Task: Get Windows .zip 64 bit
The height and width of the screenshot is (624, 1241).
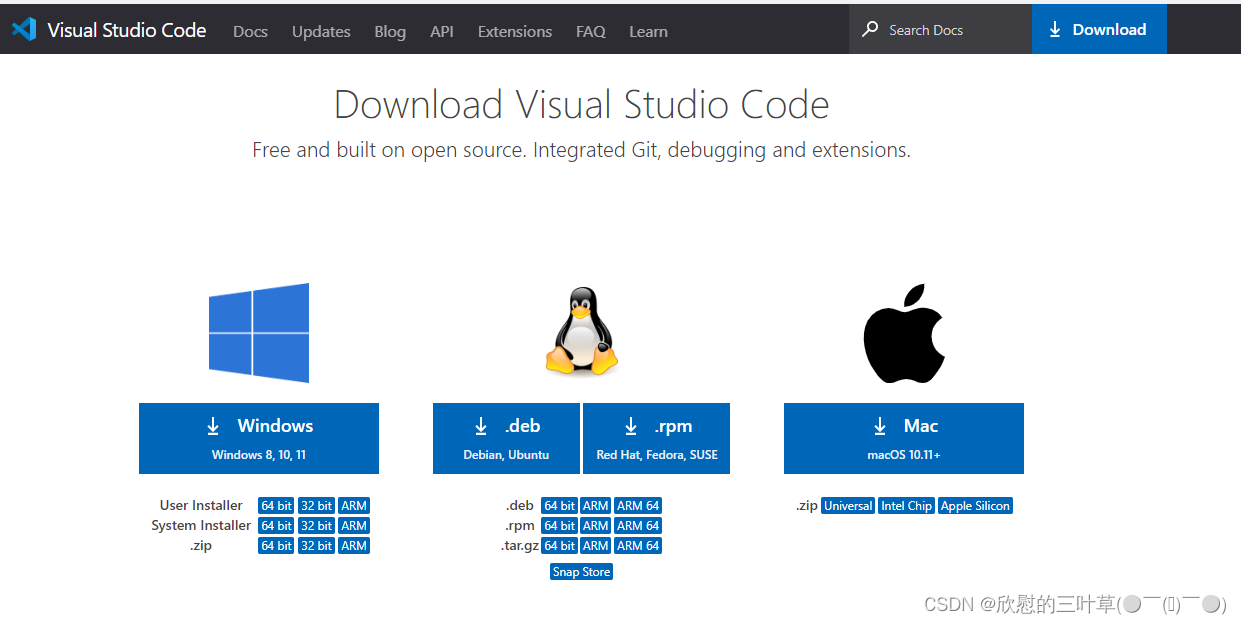Action: (x=276, y=546)
